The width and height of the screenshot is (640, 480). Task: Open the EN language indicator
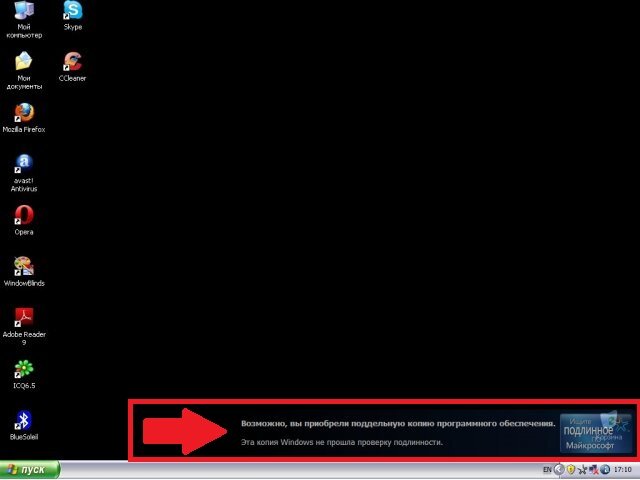point(547,470)
